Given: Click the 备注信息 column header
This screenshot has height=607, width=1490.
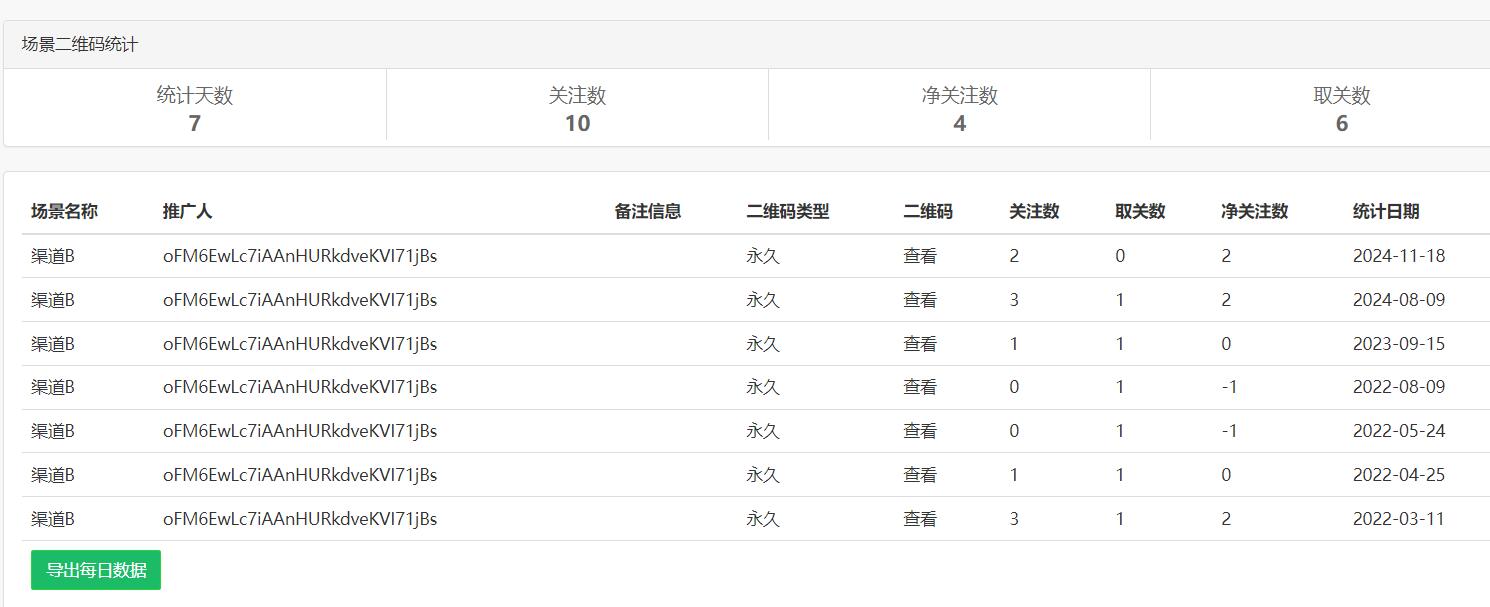Looking at the screenshot, I should [x=648, y=211].
